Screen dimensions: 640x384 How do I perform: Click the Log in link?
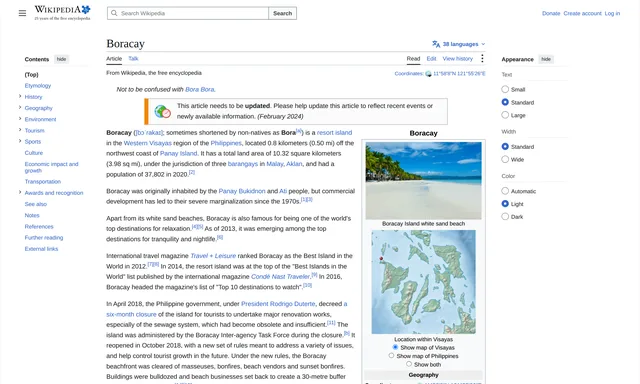tap(612, 13)
